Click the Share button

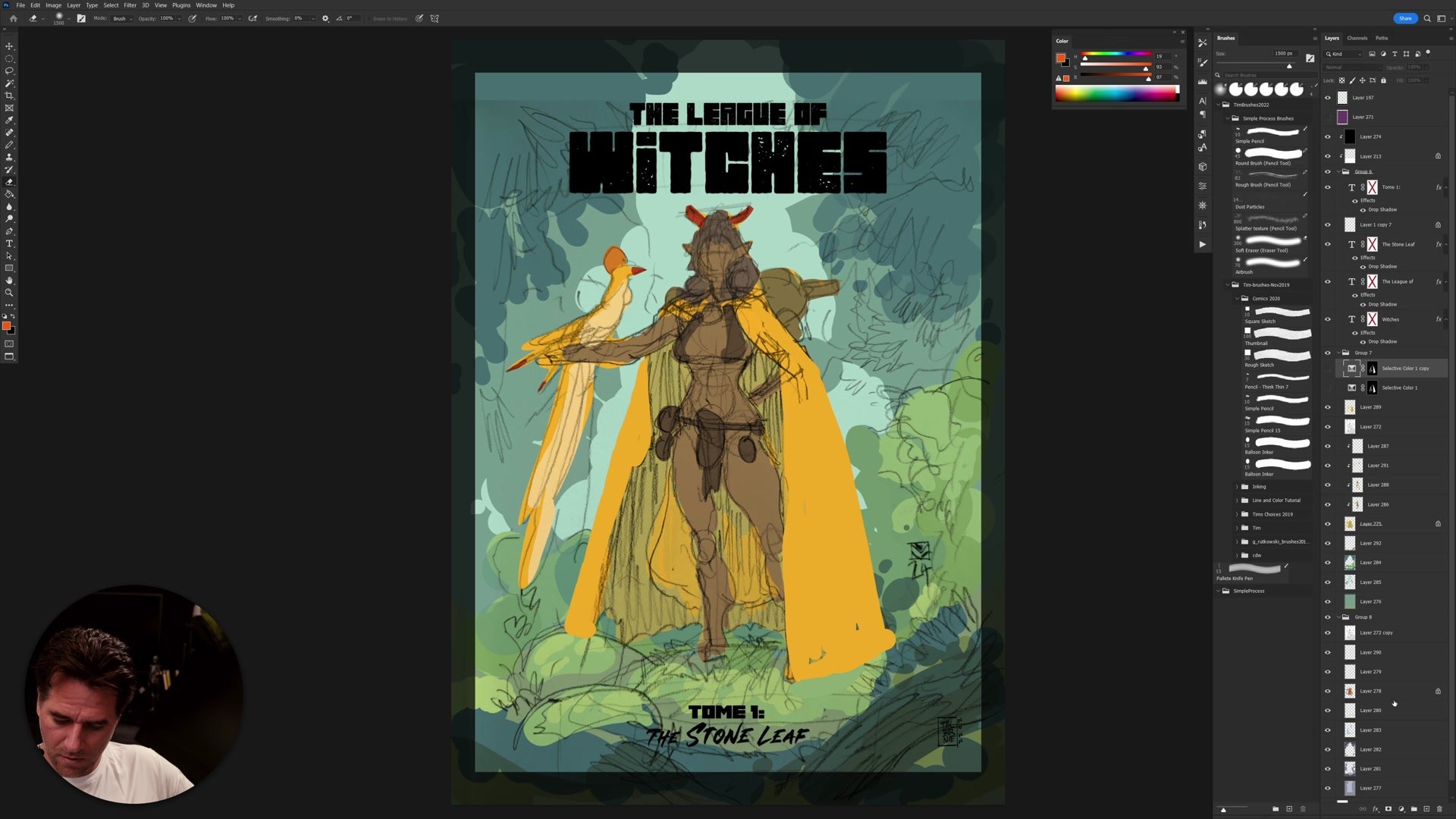[x=1405, y=18]
